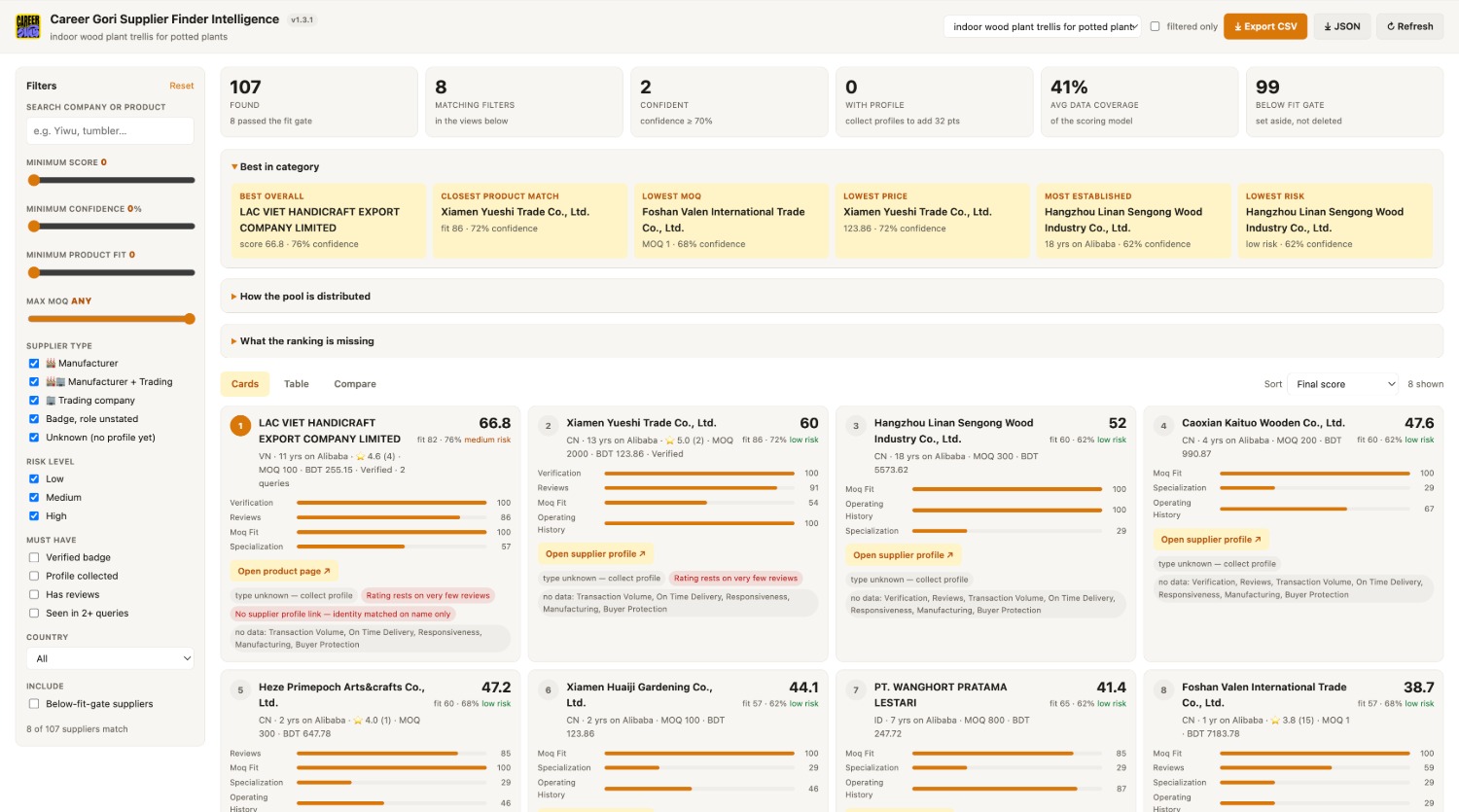The image size is (1459, 812).
Task: Refresh the supplier data
Action: click(1409, 26)
